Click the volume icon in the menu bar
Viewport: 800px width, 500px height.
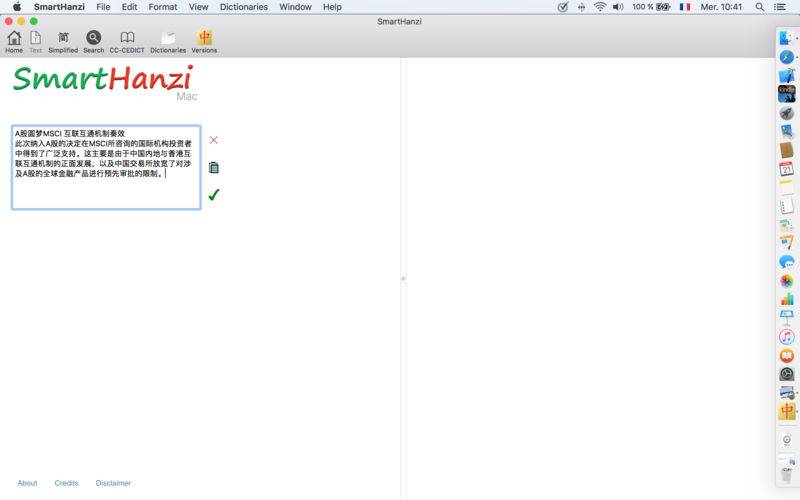pos(618,7)
